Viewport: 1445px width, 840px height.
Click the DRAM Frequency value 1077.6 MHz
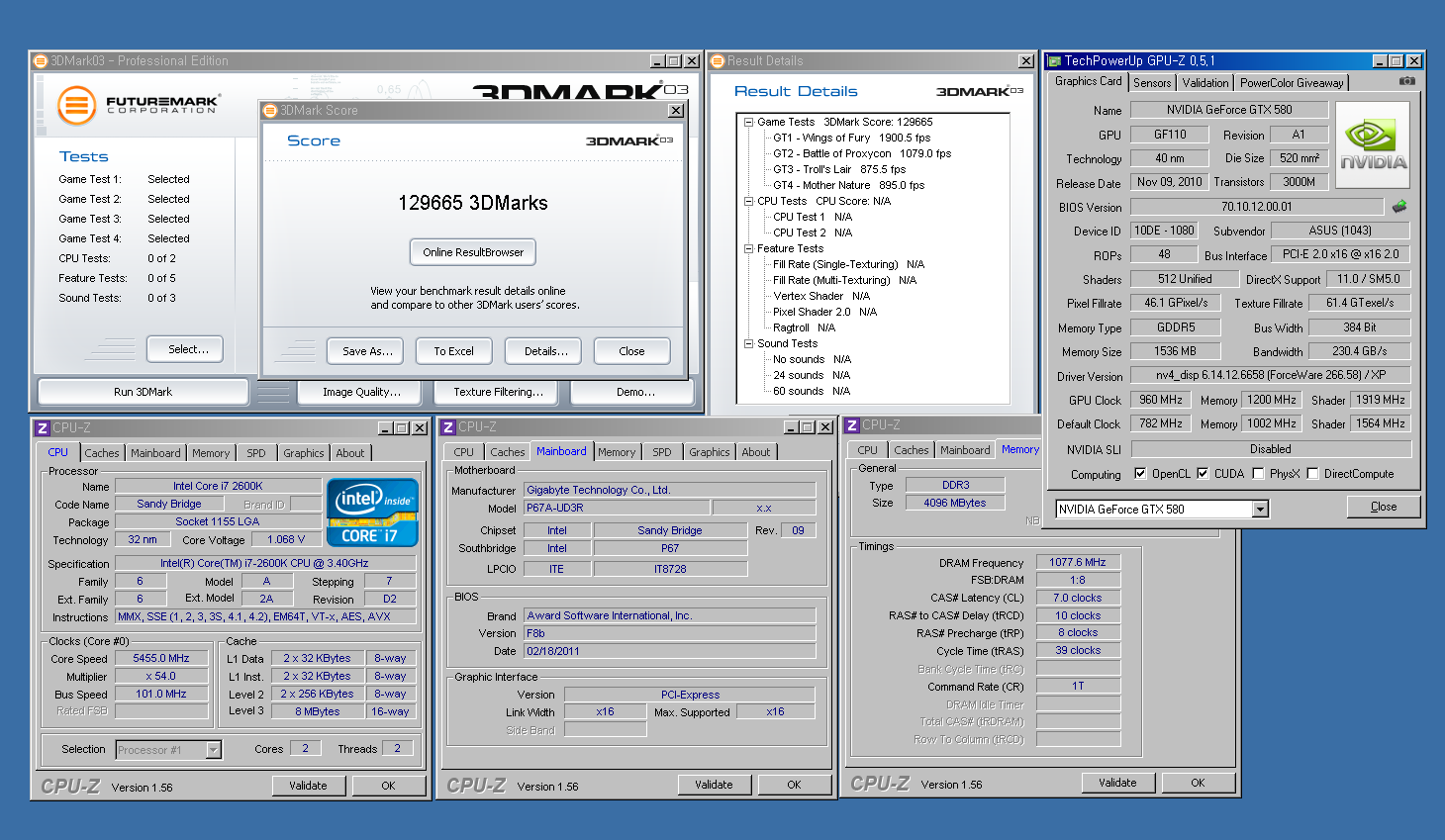(x=1078, y=563)
